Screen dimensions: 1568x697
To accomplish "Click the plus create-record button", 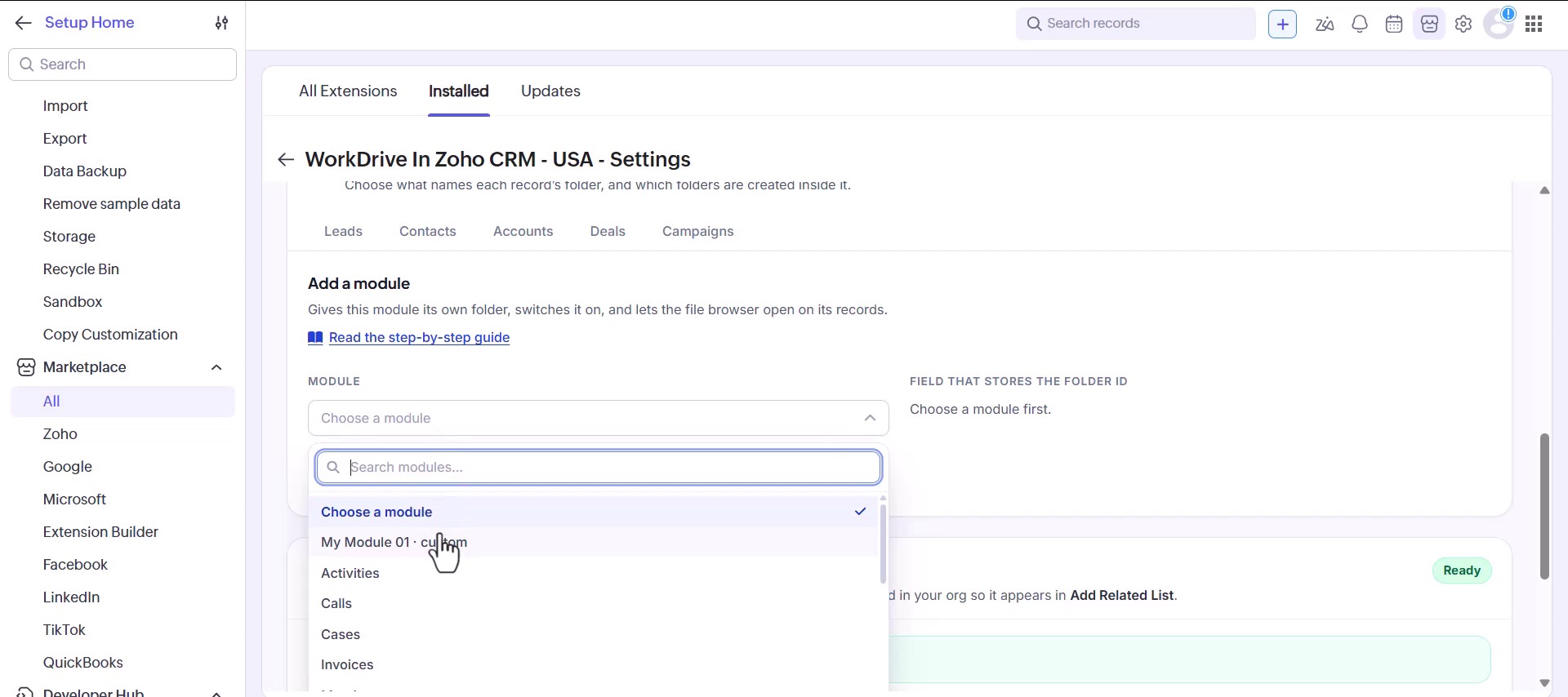I will coord(1282,24).
